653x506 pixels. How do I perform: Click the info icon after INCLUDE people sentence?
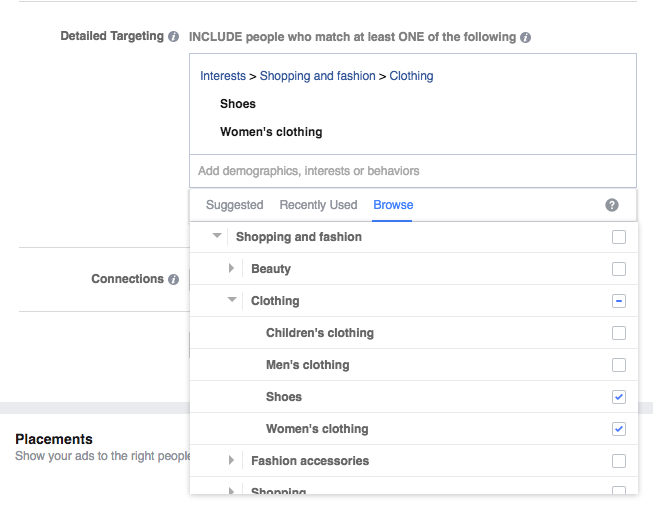coord(526,37)
